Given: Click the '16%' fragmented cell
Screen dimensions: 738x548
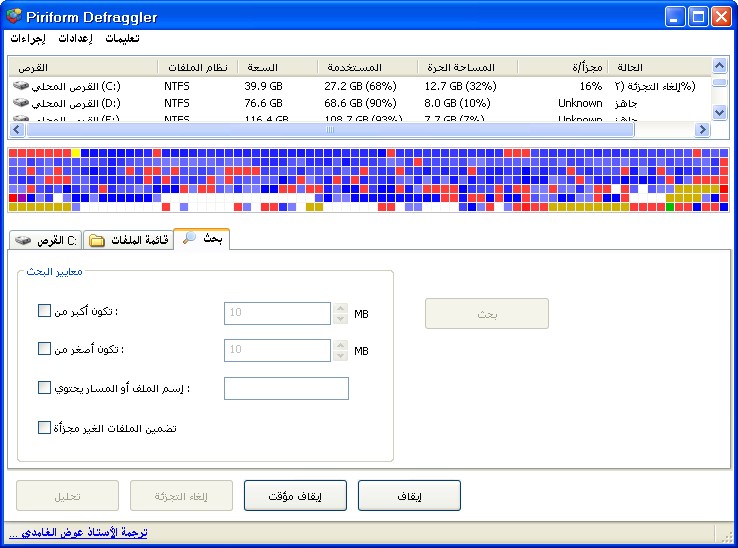Looking at the screenshot, I should (591, 86).
